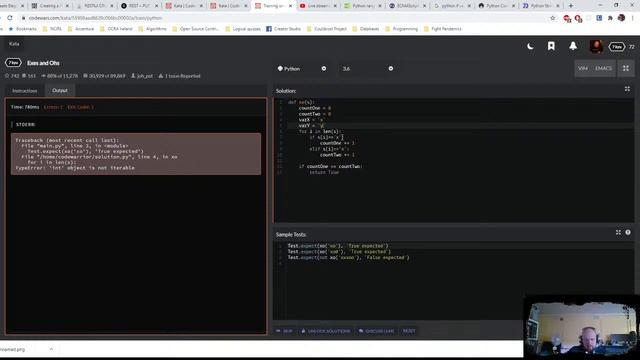Viewport: 640px width, 360px height.
Task: Click UNLOCK SOLUTIONS button
Action: pos(325,331)
